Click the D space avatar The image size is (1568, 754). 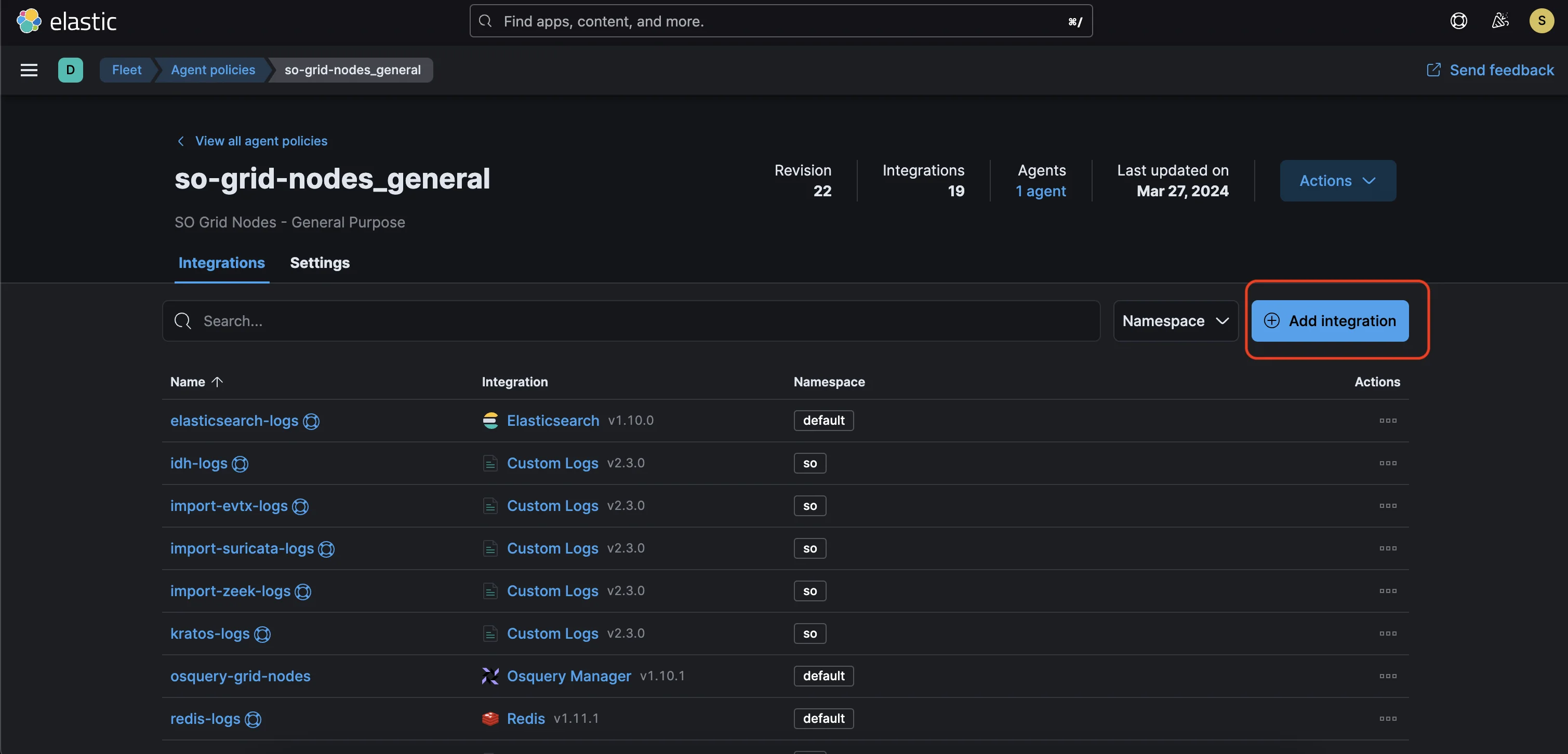coord(71,70)
